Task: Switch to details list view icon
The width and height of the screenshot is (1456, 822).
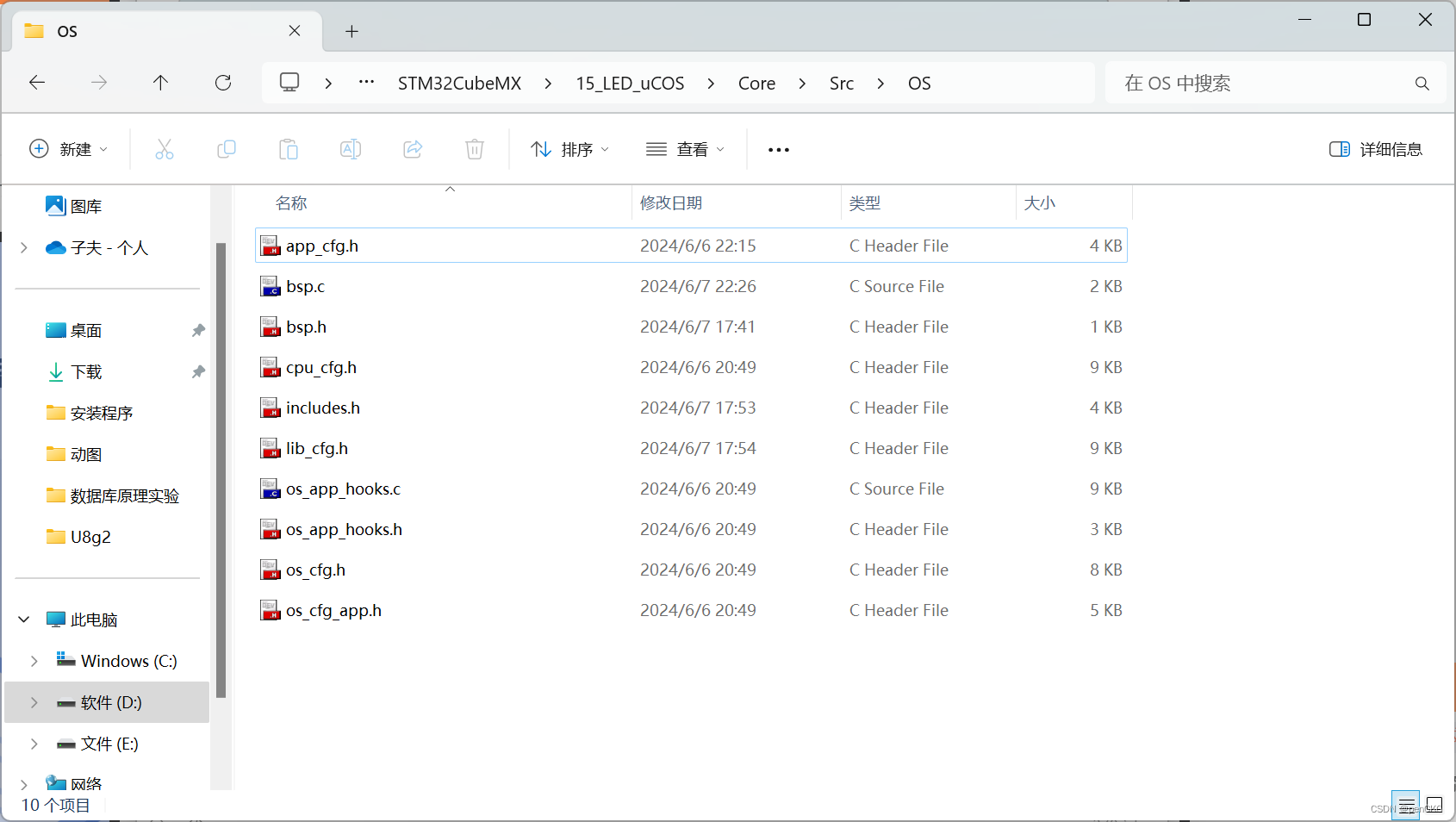Action: coord(1406,806)
